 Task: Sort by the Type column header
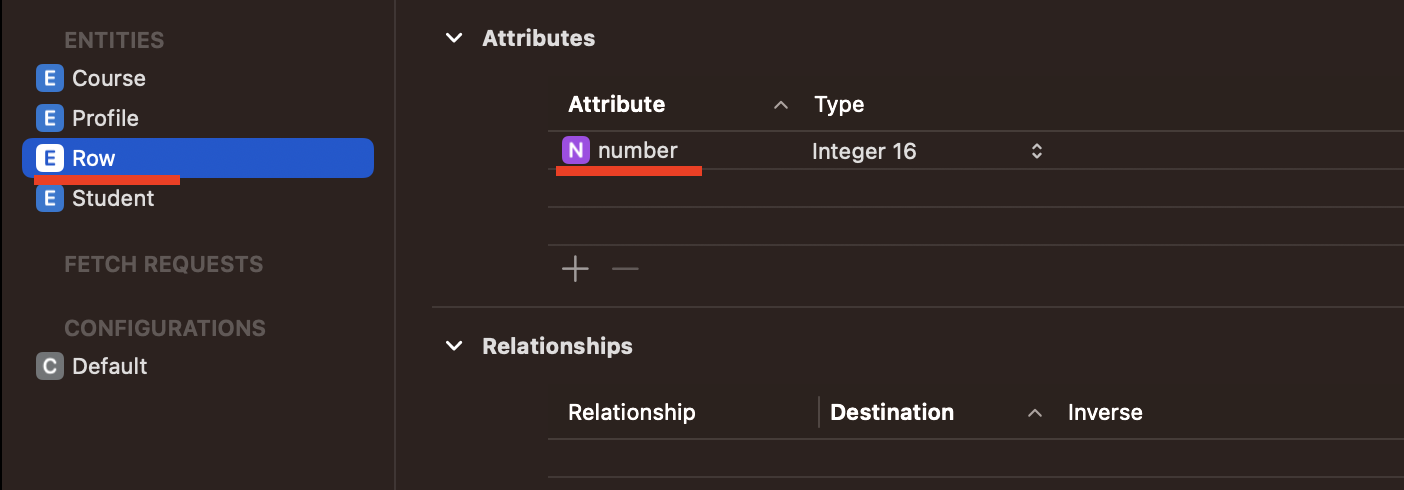pos(839,104)
